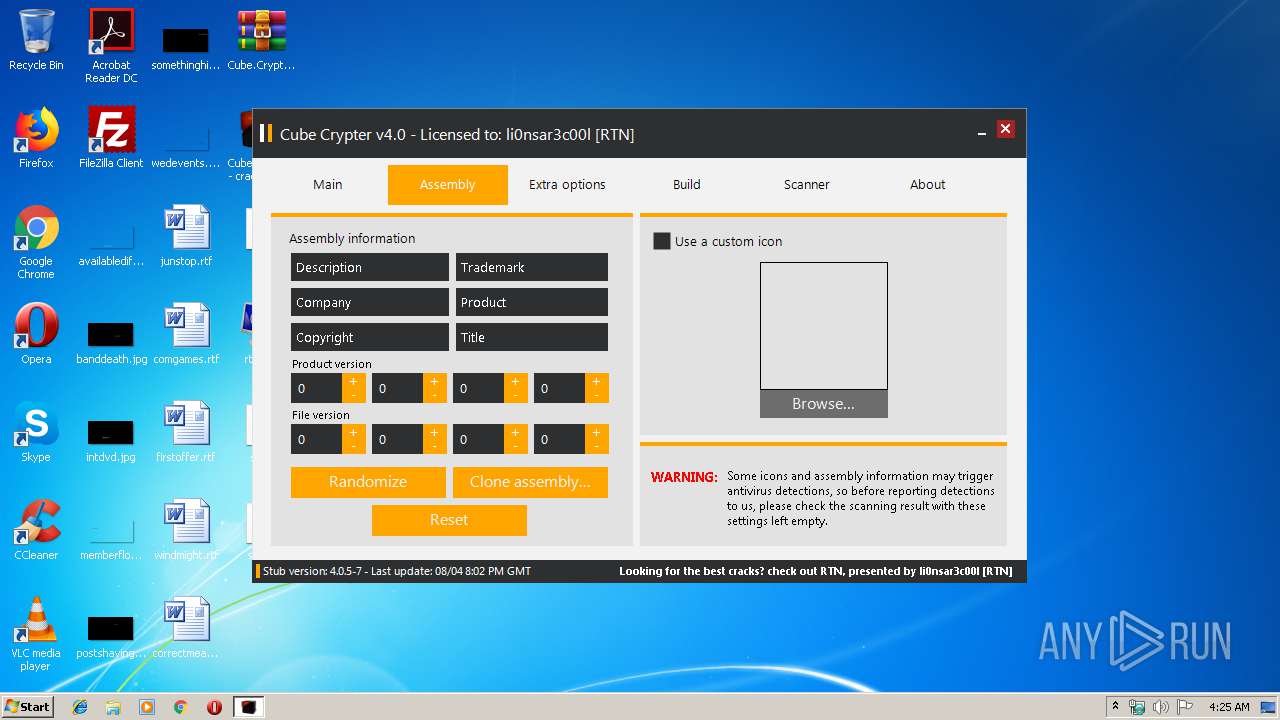1280x720 pixels.
Task: Open the Start menu
Action: [x=28, y=706]
